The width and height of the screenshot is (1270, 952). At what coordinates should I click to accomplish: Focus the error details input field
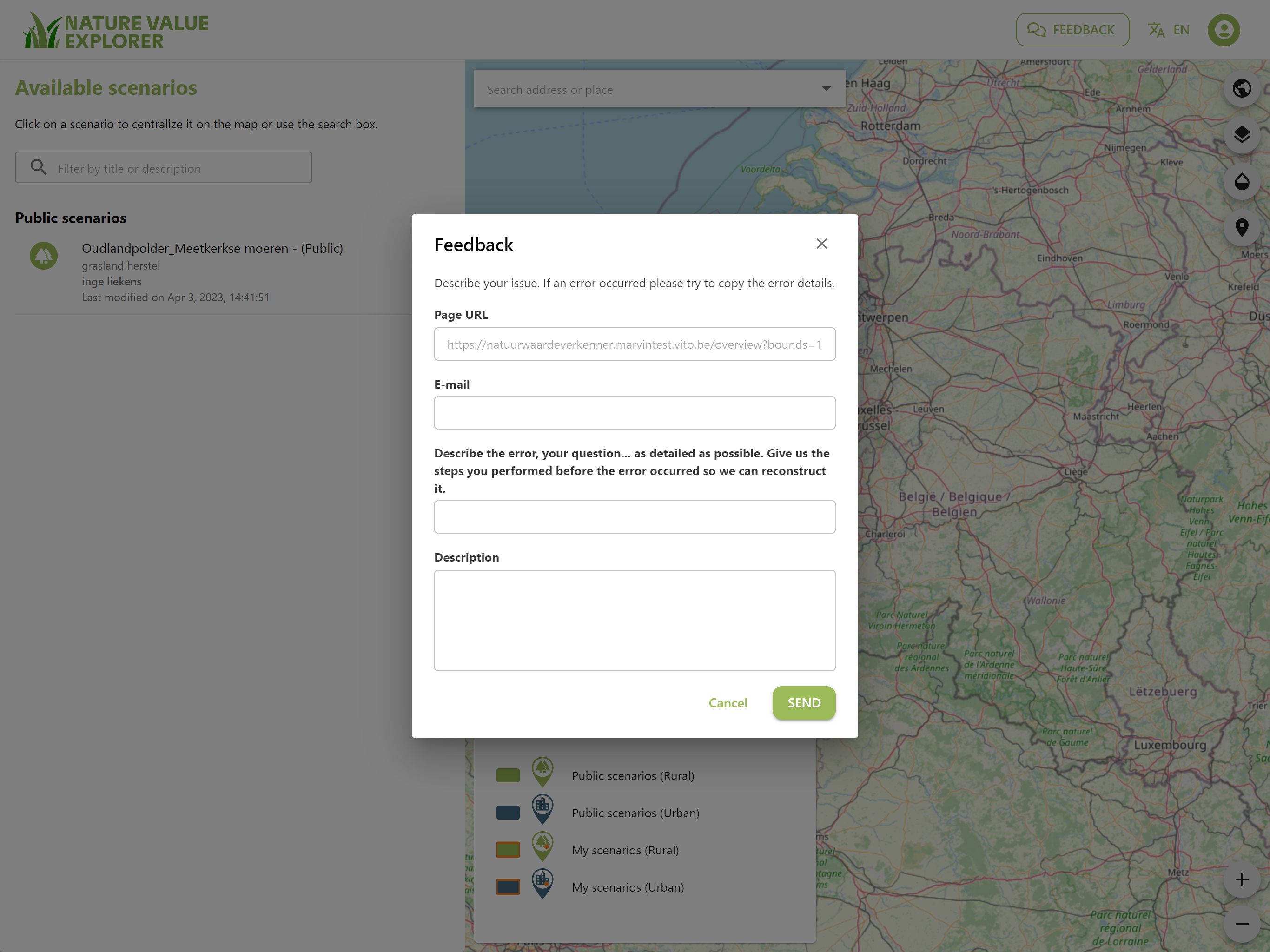635,516
